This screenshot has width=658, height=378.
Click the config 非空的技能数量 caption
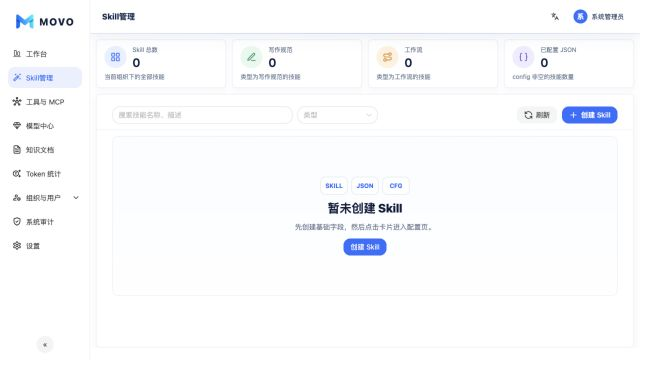click(543, 77)
